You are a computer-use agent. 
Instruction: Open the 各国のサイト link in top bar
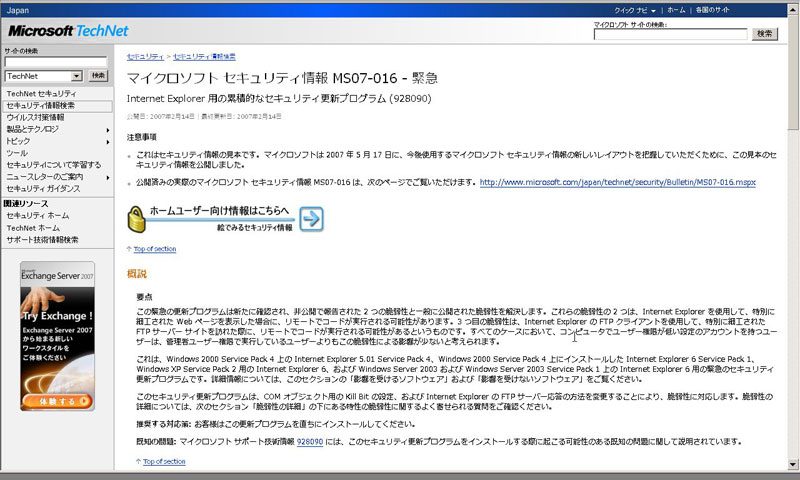tap(712, 10)
